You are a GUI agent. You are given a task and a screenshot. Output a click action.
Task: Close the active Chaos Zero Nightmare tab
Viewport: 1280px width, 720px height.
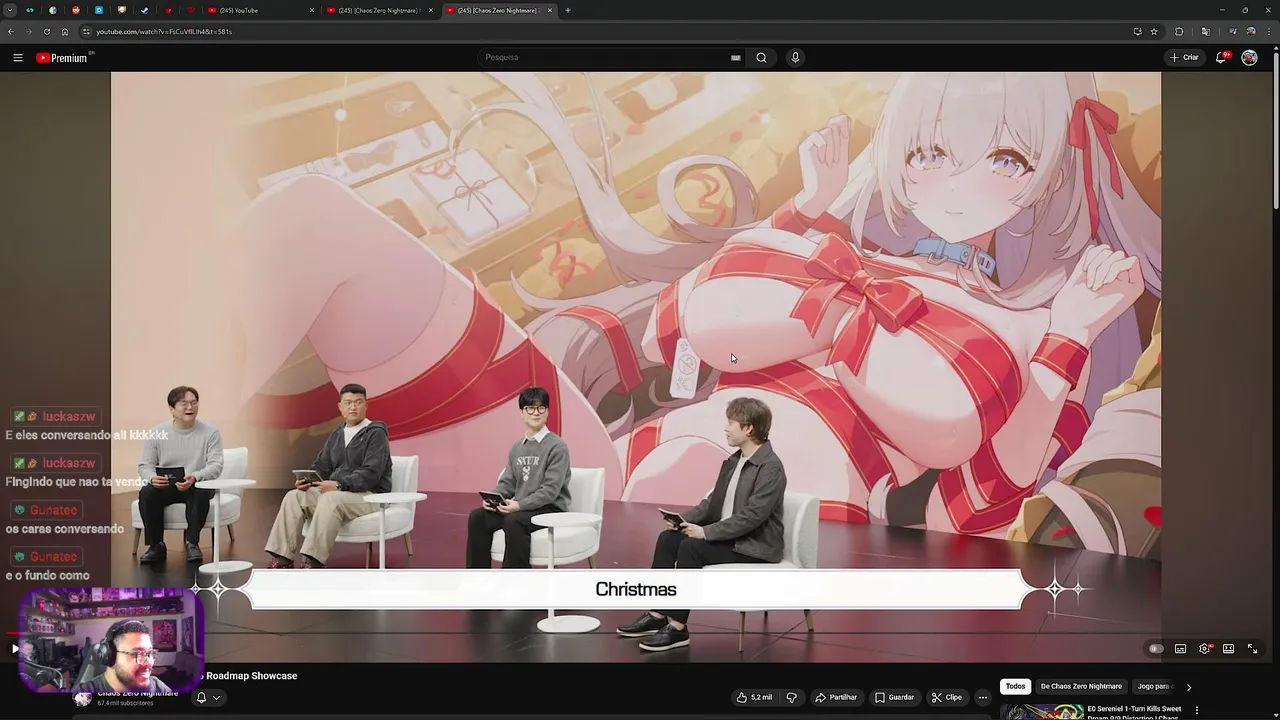pos(550,10)
